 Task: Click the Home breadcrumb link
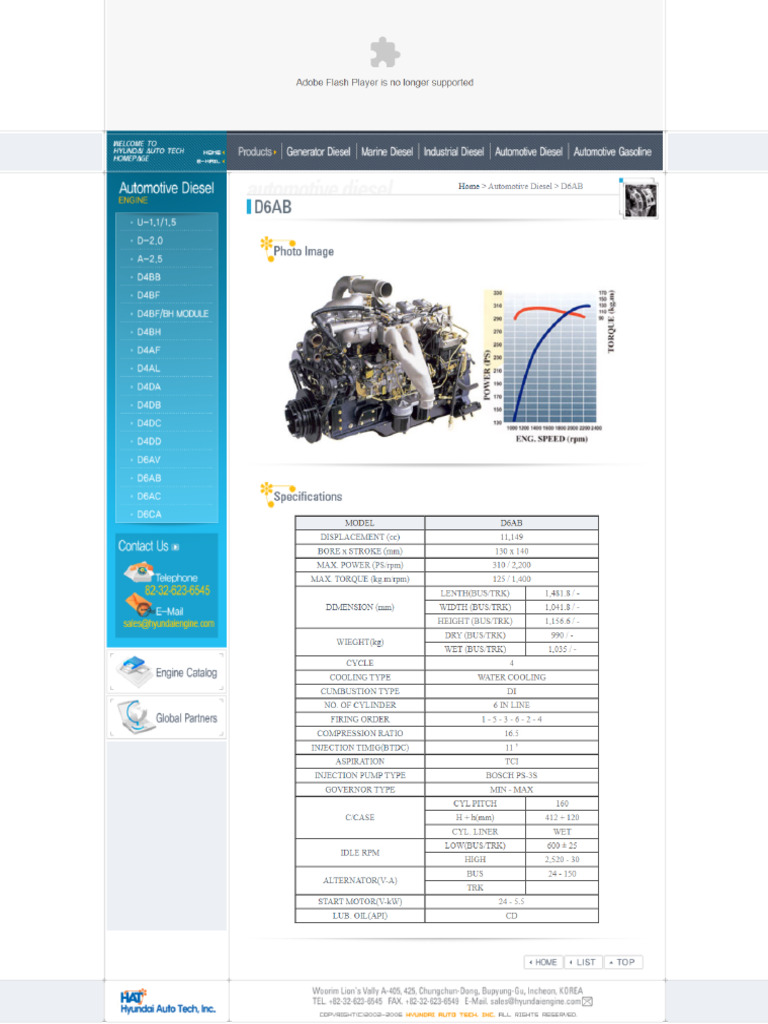click(x=468, y=186)
